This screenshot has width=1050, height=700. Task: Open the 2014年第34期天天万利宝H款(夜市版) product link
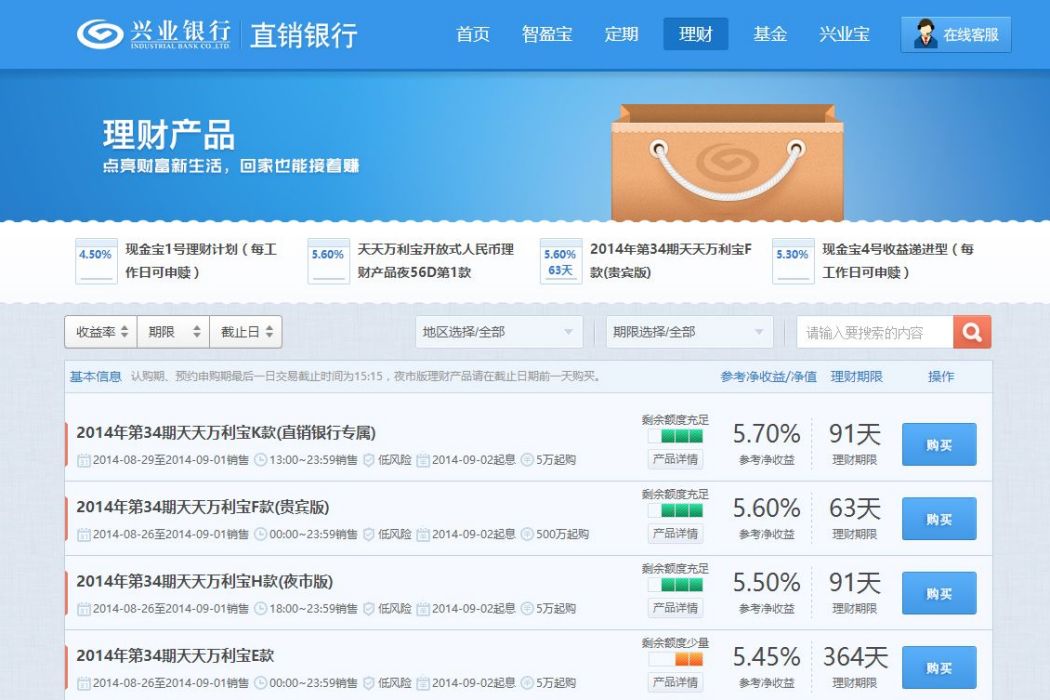coord(204,581)
